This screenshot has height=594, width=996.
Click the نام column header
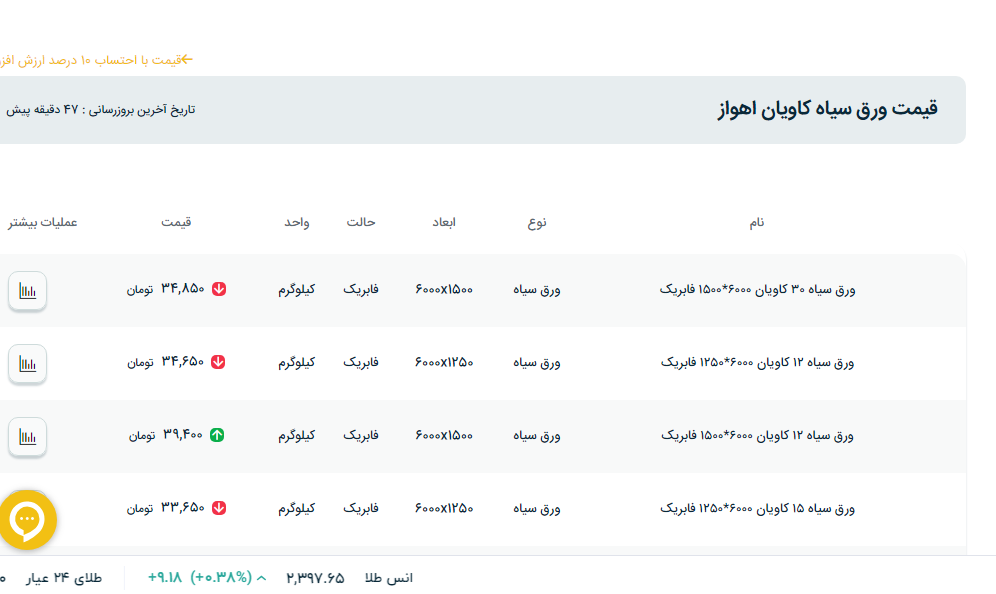(x=757, y=222)
